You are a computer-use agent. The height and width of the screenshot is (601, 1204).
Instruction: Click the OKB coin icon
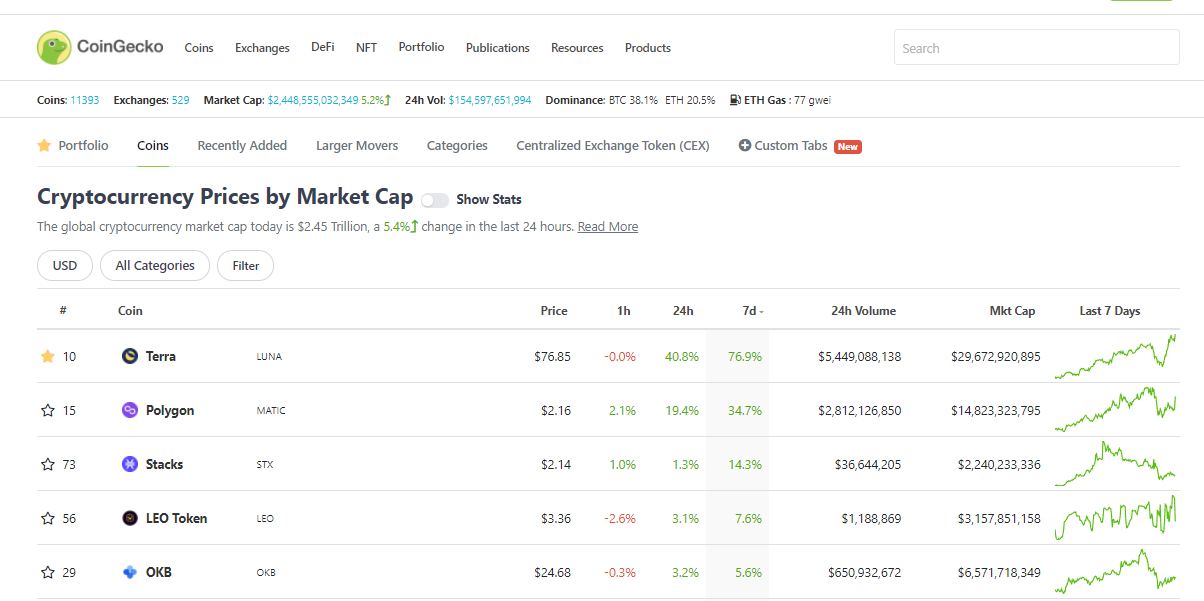(x=129, y=572)
